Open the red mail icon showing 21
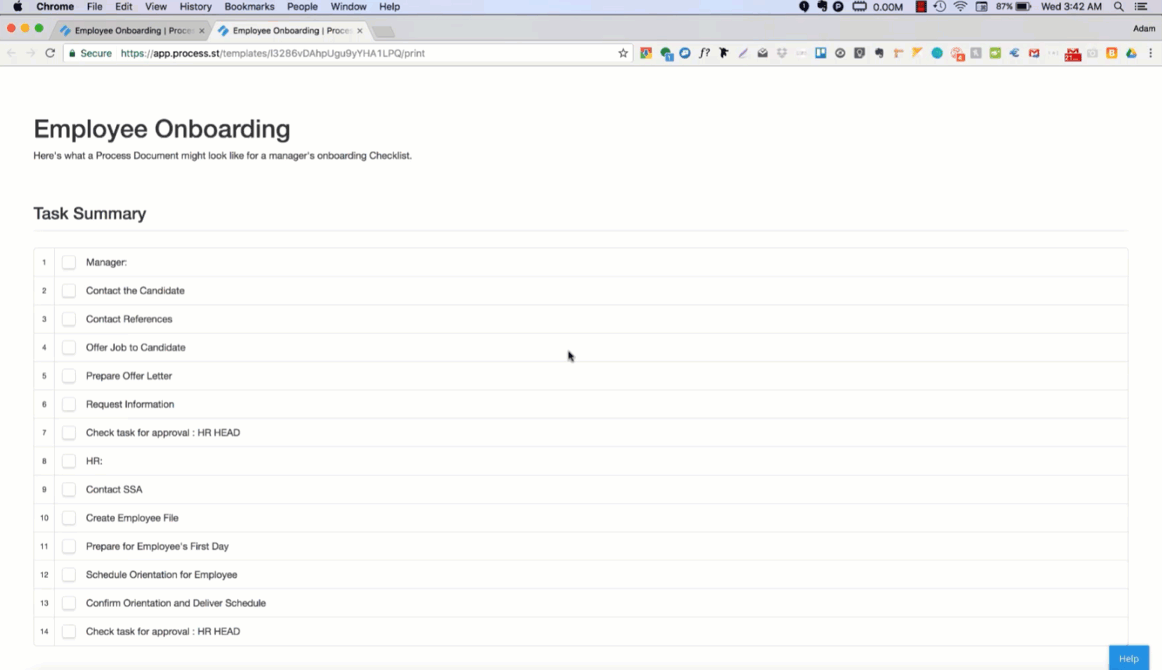 click(x=1072, y=54)
